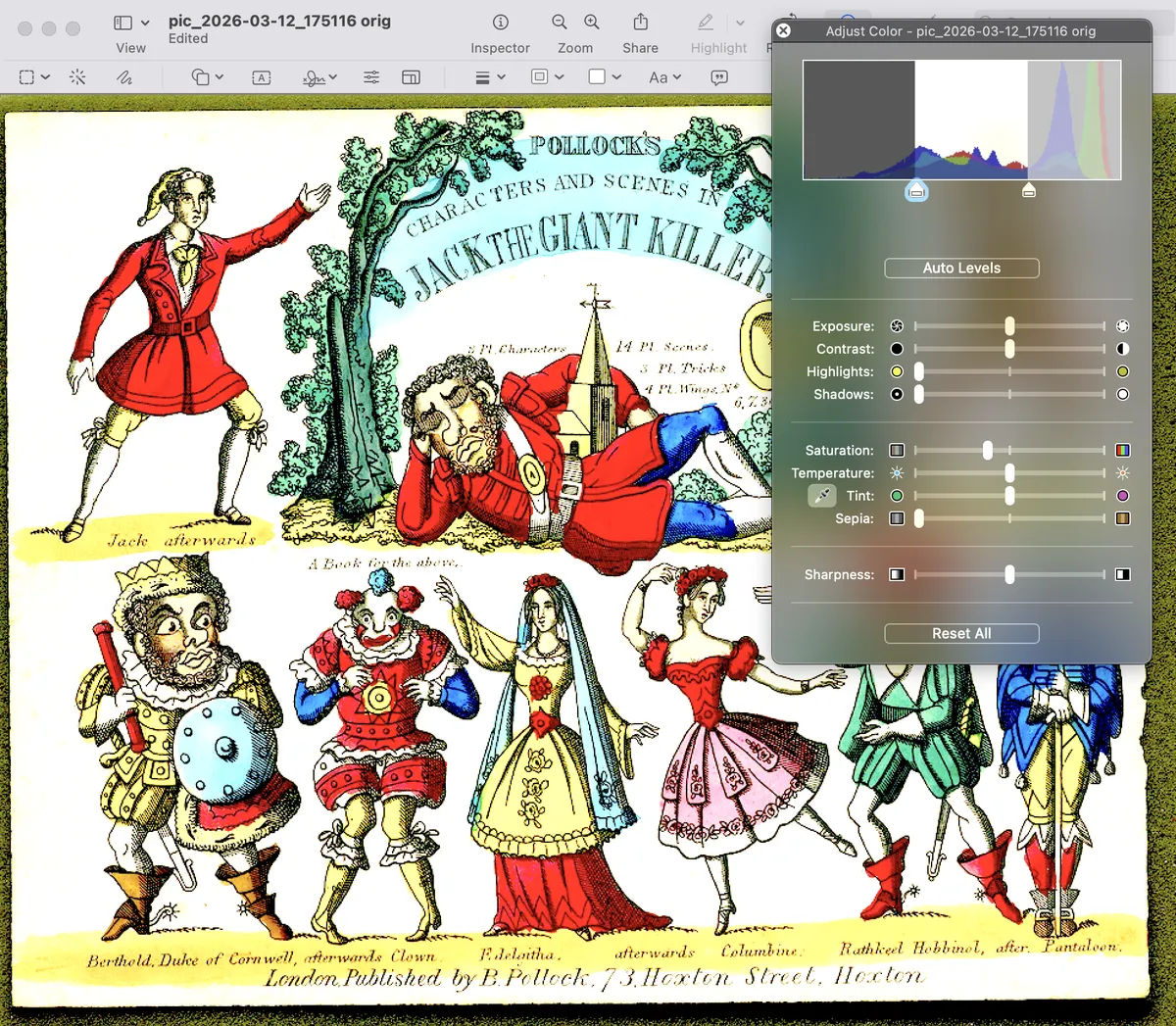Select the Sketch tool in the toolbar
This screenshot has width=1176, height=1026.
pos(124,76)
